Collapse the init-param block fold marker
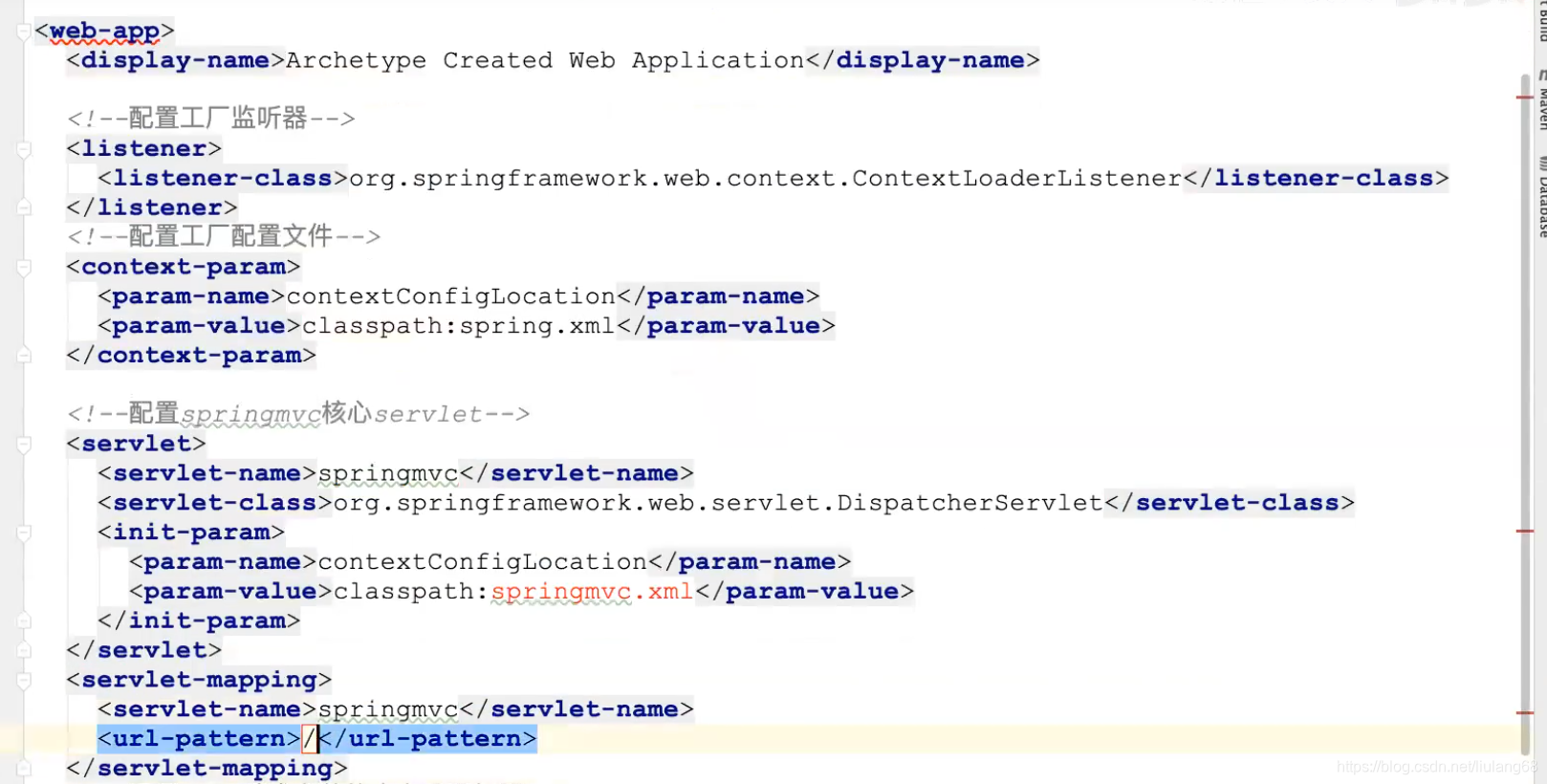The width and height of the screenshot is (1547, 784). click(x=24, y=533)
